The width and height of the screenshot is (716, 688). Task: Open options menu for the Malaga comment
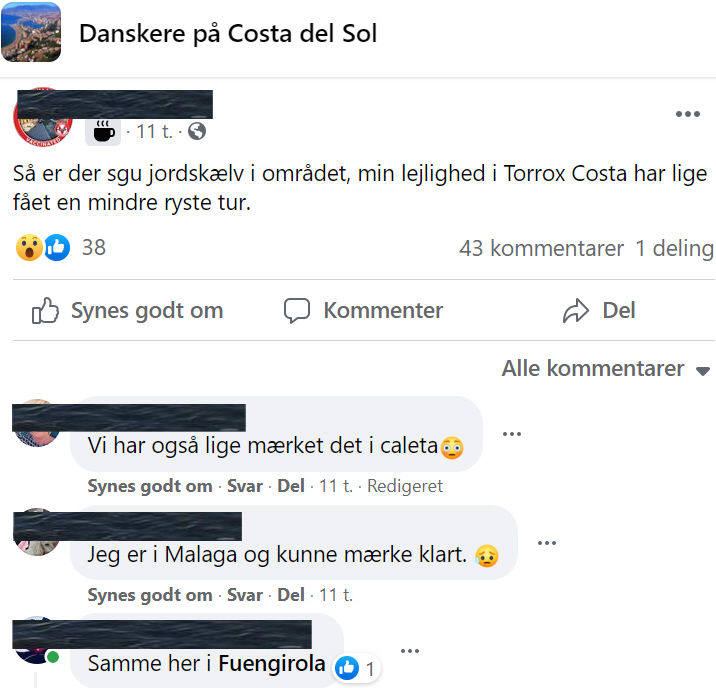coord(546,543)
